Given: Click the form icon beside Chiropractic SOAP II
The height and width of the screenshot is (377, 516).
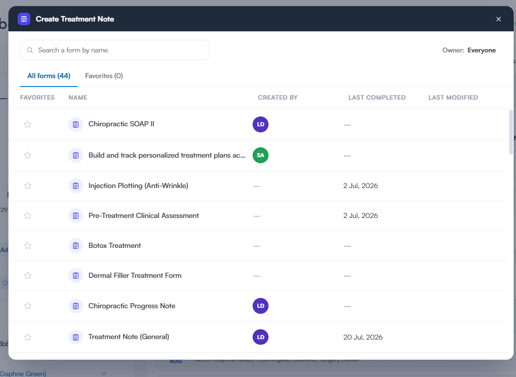Looking at the screenshot, I should coord(76,124).
